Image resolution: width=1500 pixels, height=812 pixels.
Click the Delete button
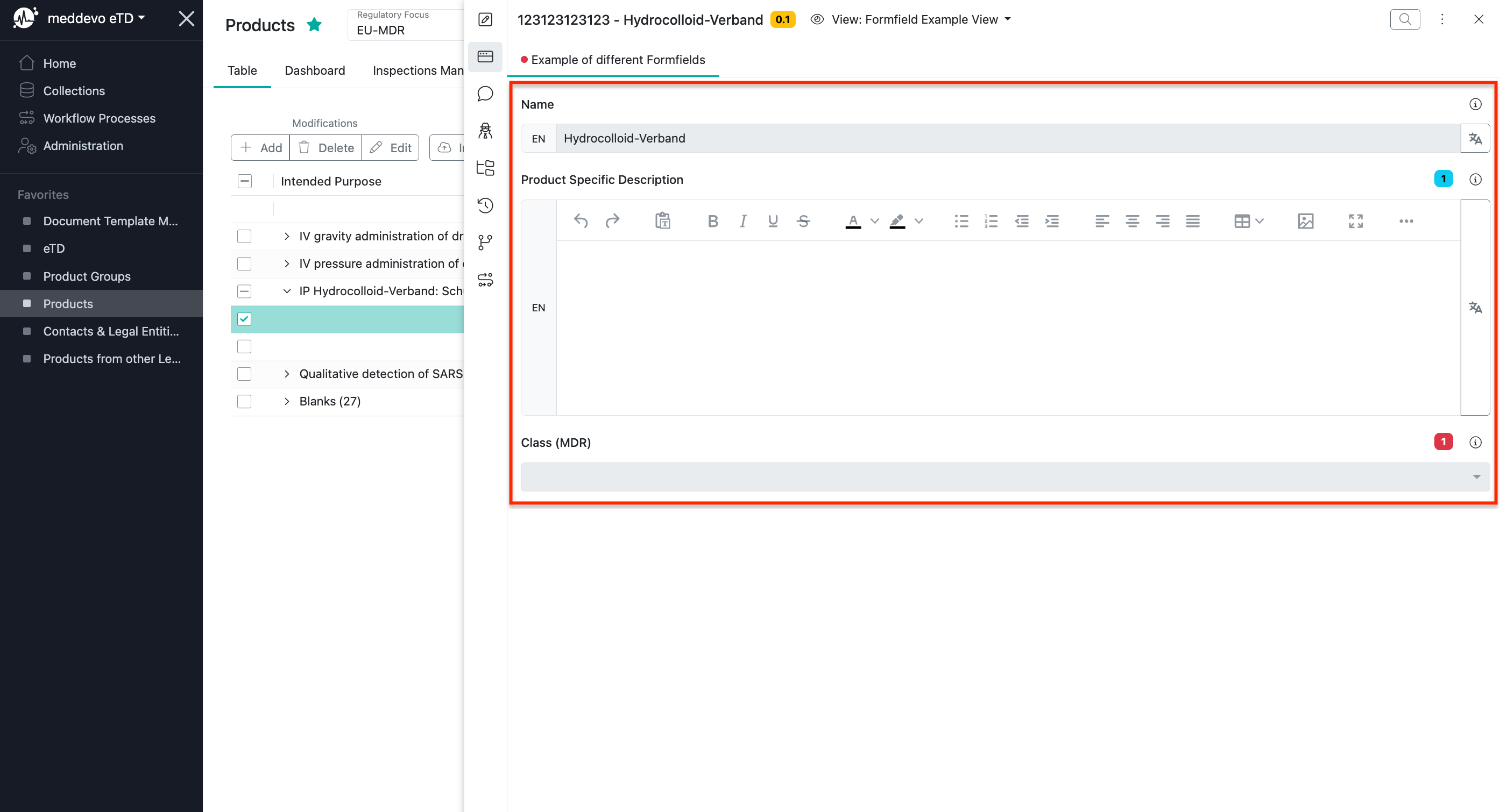click(x=326, y=148)
